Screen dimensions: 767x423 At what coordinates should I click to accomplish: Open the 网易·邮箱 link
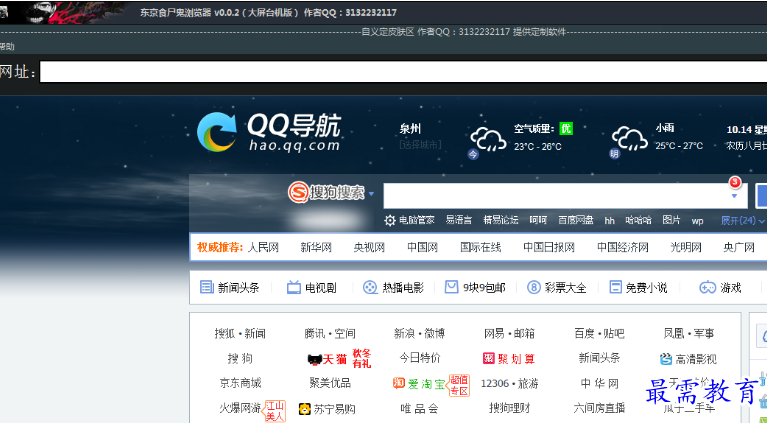[510, 334]
